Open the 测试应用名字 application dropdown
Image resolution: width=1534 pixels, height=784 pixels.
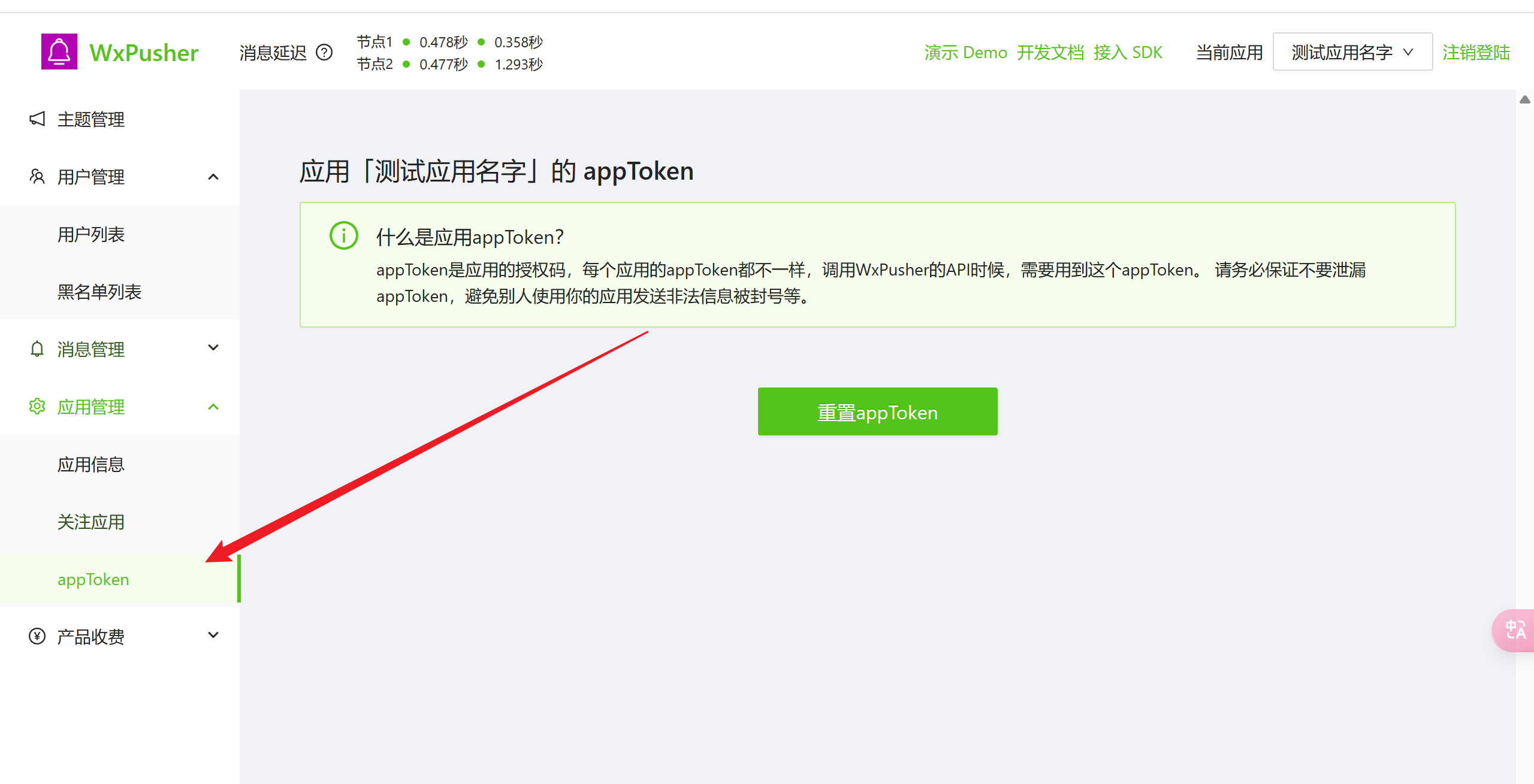[1352, 53]
